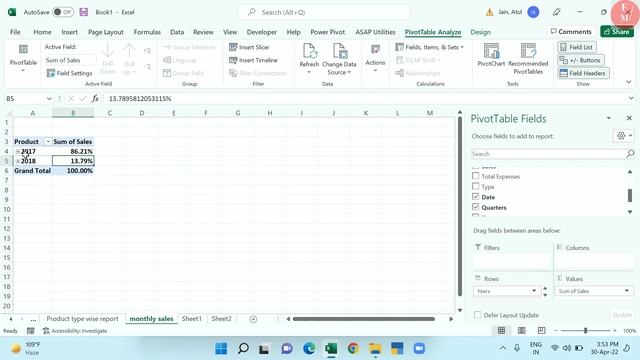Check the Total Expenses field

click(476, 176)
